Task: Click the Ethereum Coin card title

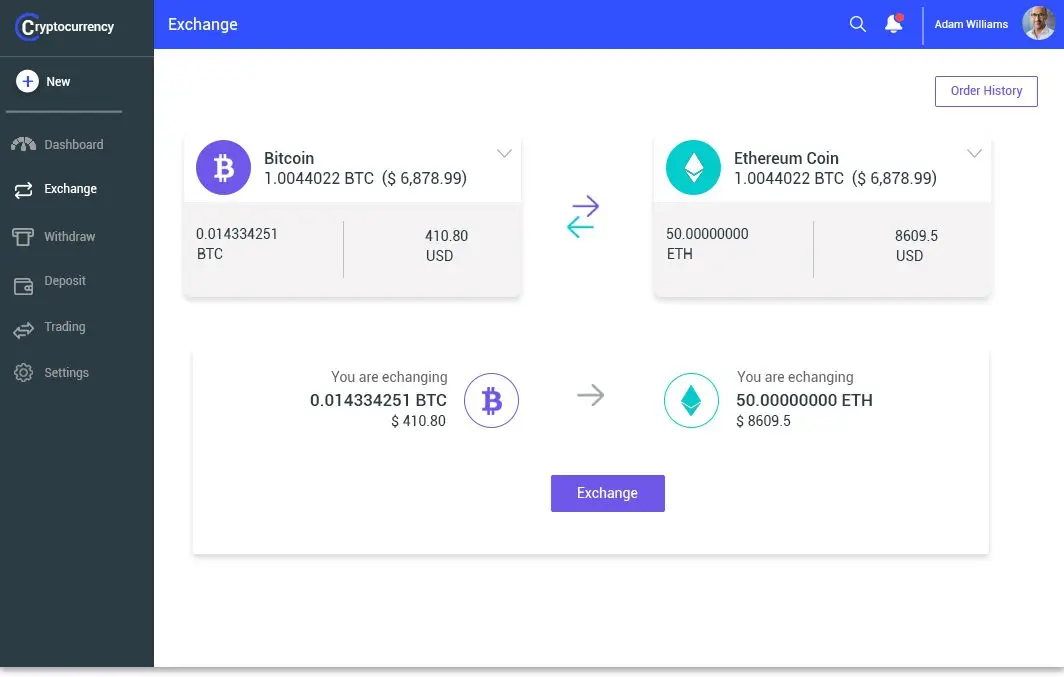Action: point(786,158)
